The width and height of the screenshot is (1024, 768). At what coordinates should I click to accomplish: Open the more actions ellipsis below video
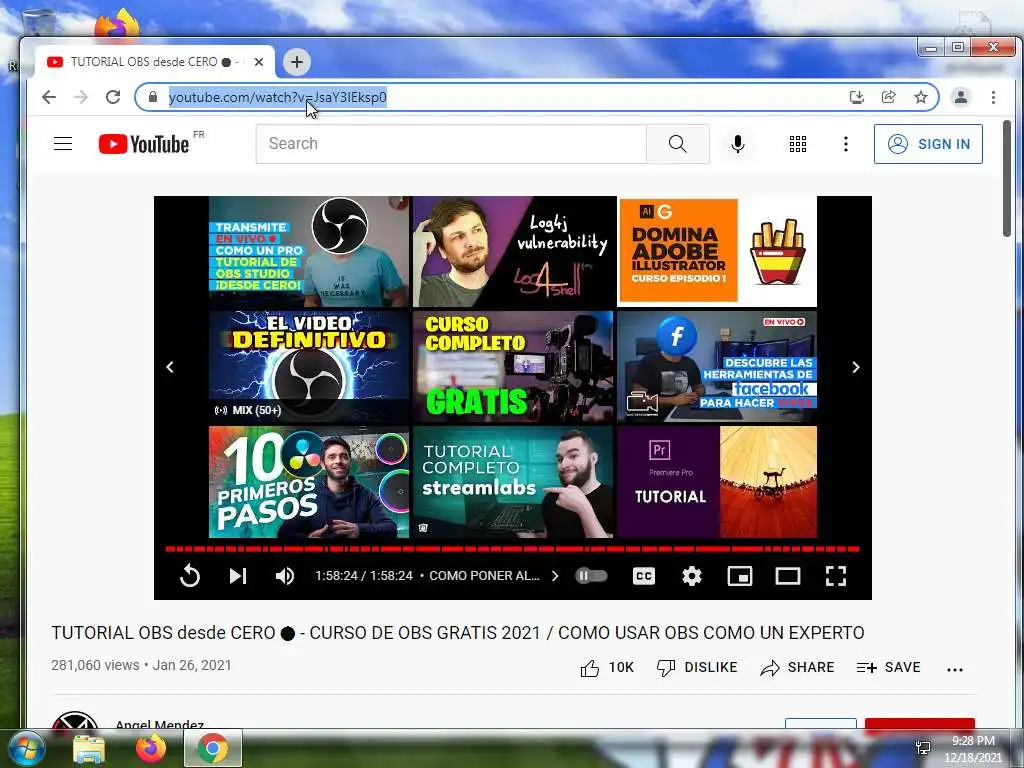coord(955,669)
